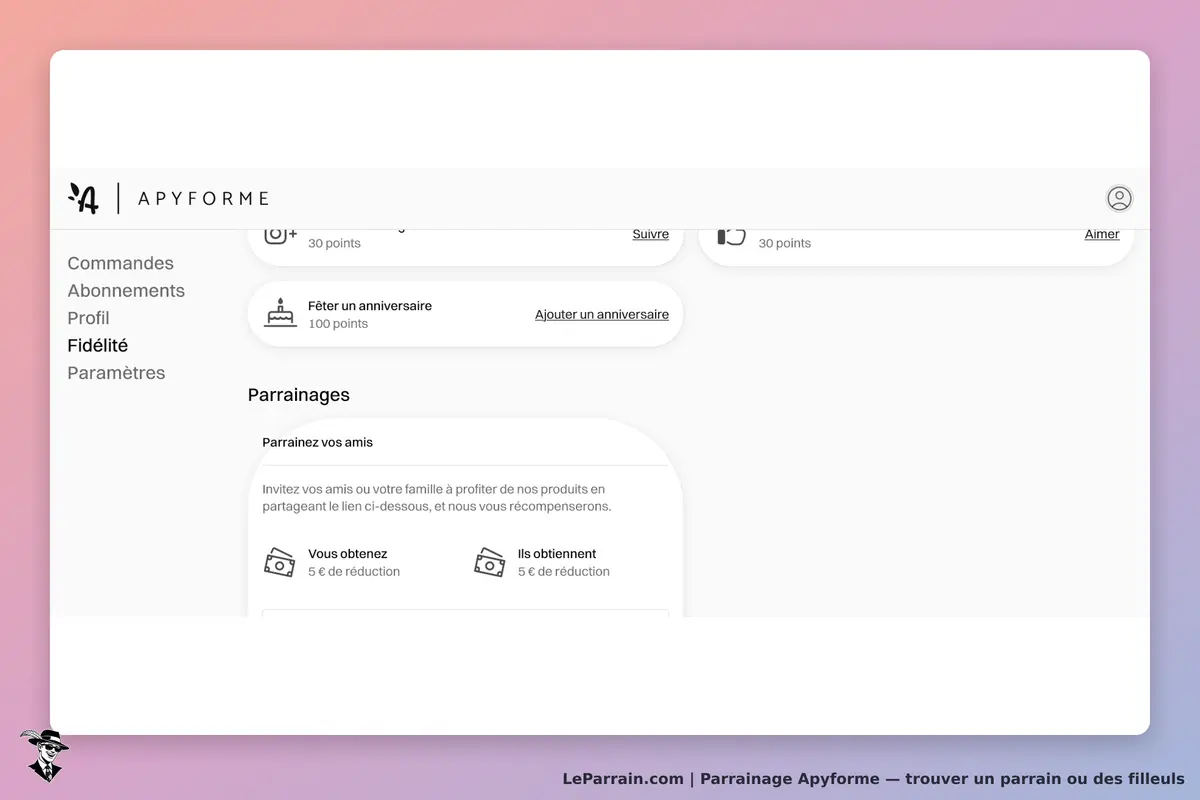Click the Parrainages heading
Screen dimensions: 1200x800
click(x=299, y=395)
